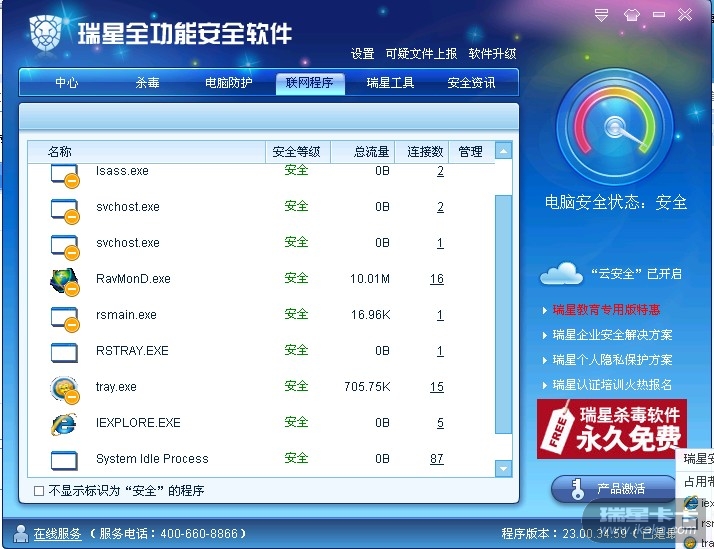714x549 pixels.
Task: Open connection count 2 for lsass.exe
Action: click(x=440, y=171)
